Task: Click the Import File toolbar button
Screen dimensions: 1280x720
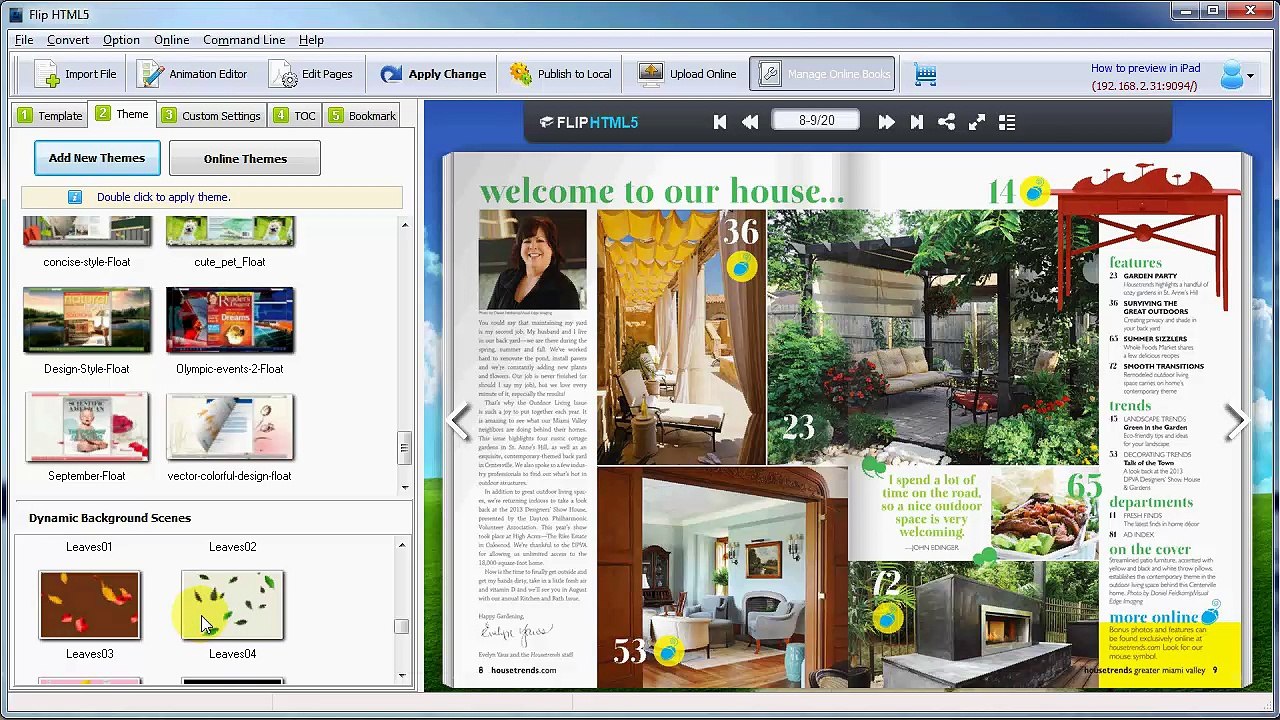Action: 76,74
